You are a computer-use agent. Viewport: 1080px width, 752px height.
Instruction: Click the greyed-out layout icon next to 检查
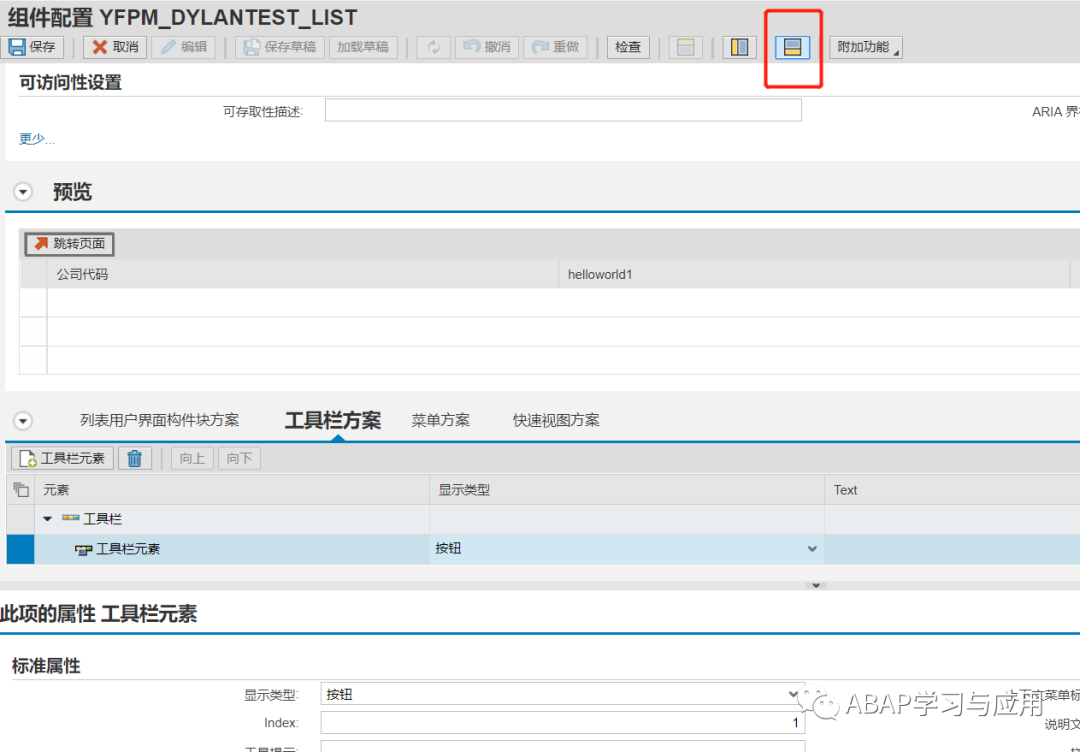pos(685,47)
